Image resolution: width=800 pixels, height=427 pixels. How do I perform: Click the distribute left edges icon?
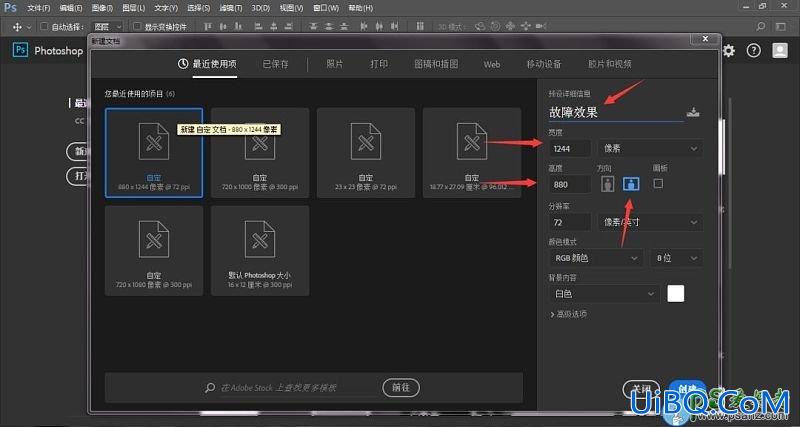(x=364, y=27)
